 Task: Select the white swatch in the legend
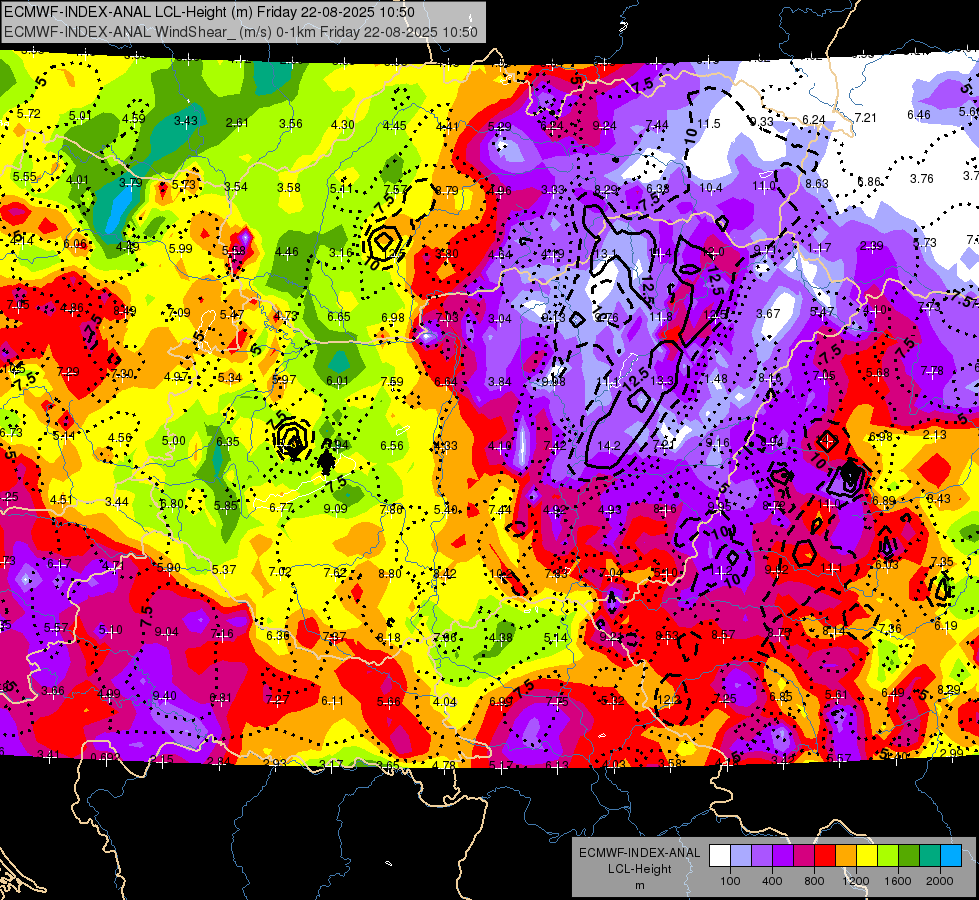coord(720,856)
